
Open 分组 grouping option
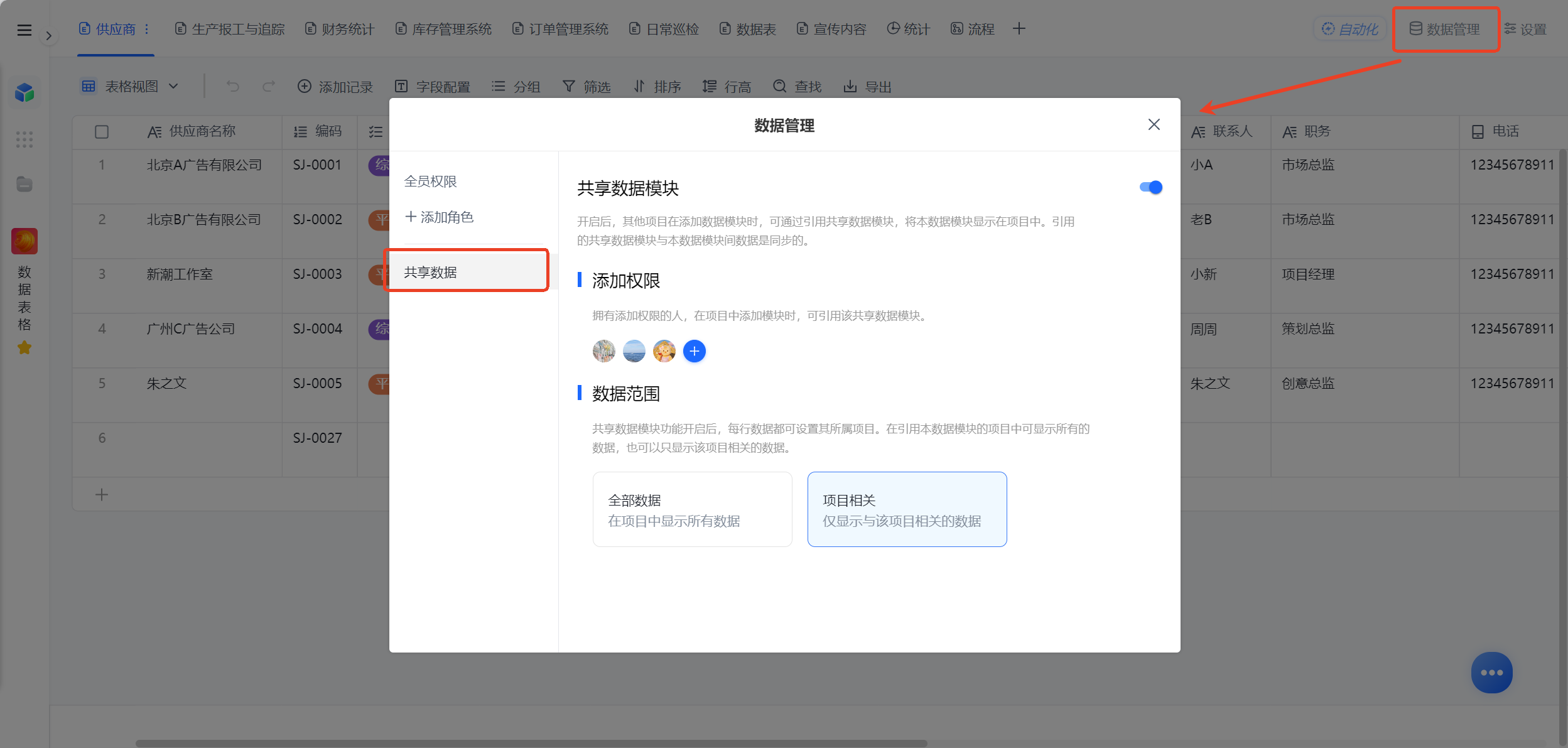pos(516,87)
